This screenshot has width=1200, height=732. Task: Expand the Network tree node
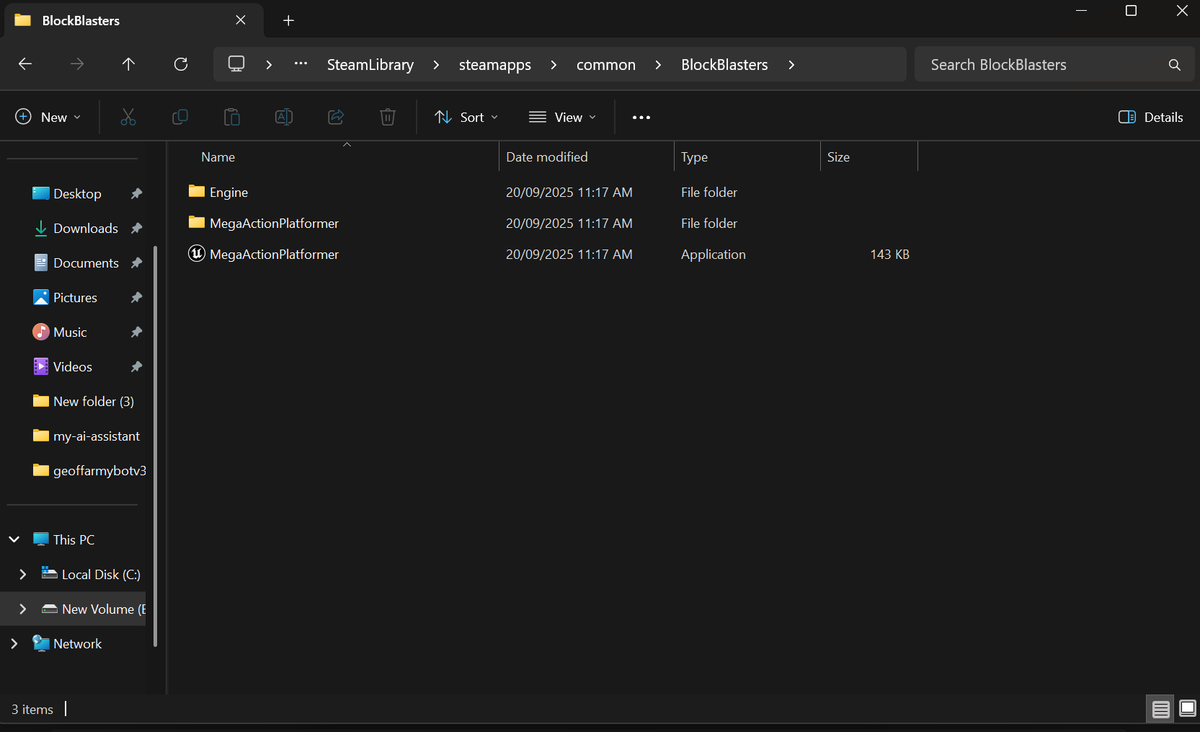coord(14,644)
